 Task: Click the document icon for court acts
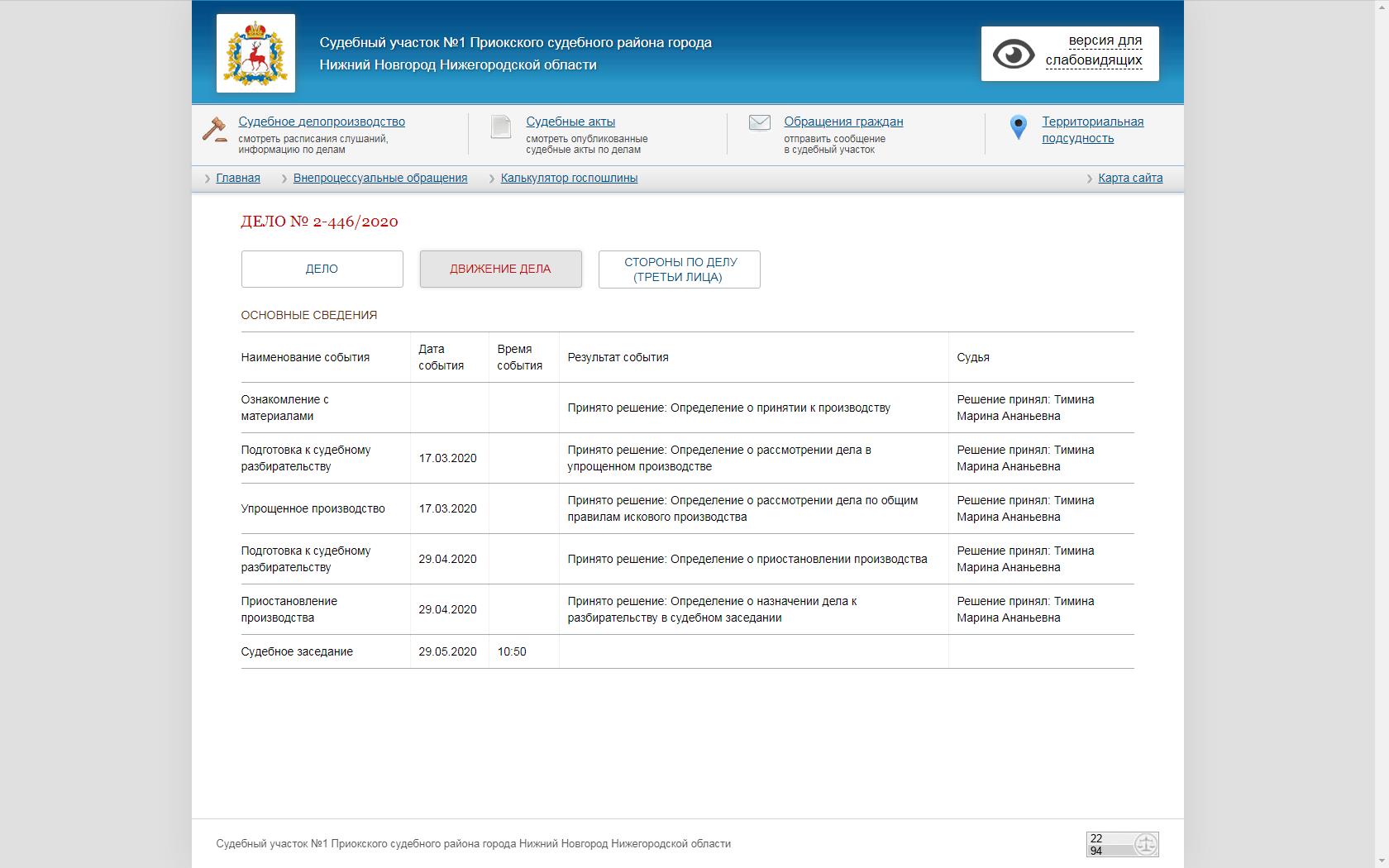(x=501, y=126)
